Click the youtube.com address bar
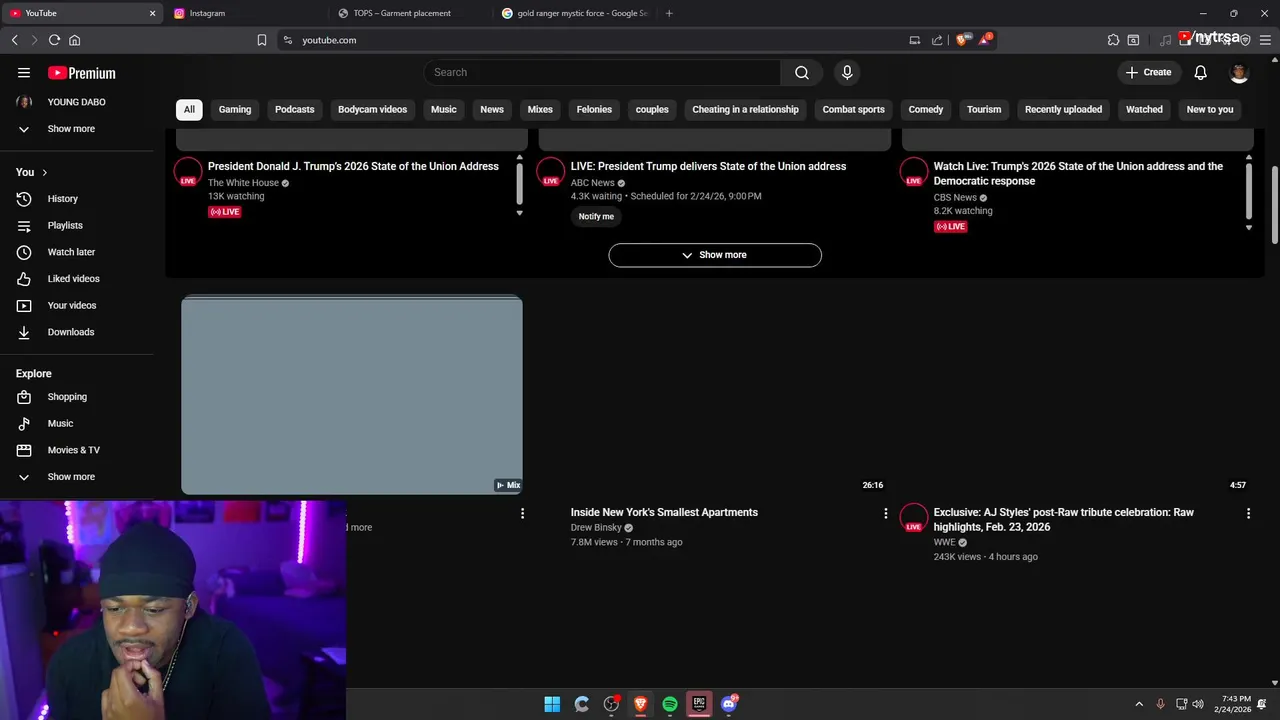1280x720 pixels. point(590,40)
